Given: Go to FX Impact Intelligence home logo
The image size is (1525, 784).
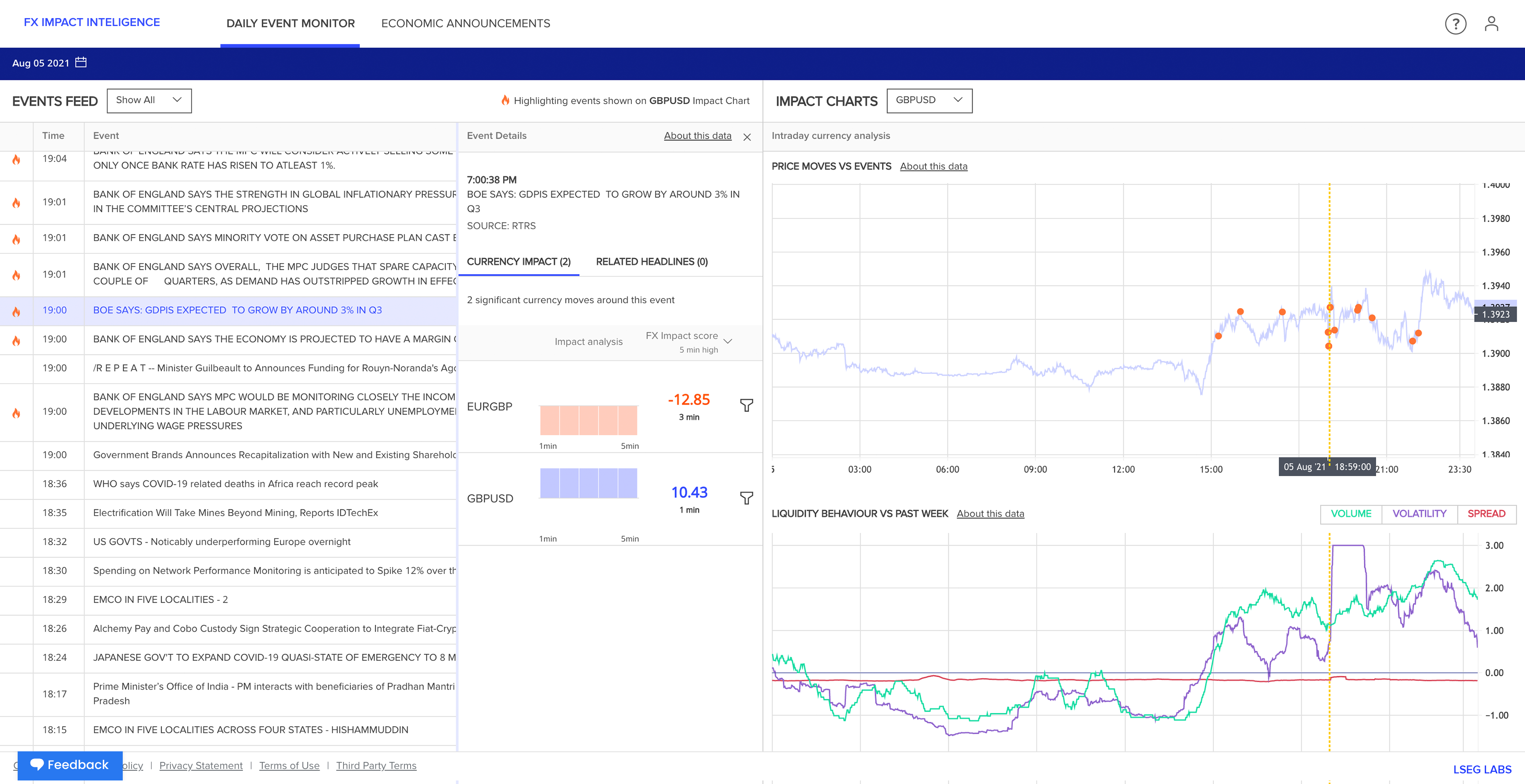Looking at the screenshot, I should tap(92, 23).
